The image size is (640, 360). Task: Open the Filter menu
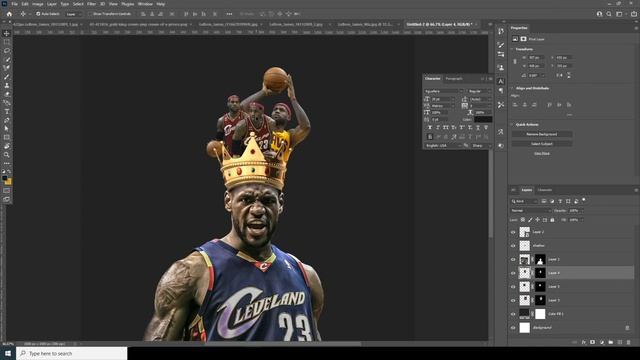tap(91, 4)
